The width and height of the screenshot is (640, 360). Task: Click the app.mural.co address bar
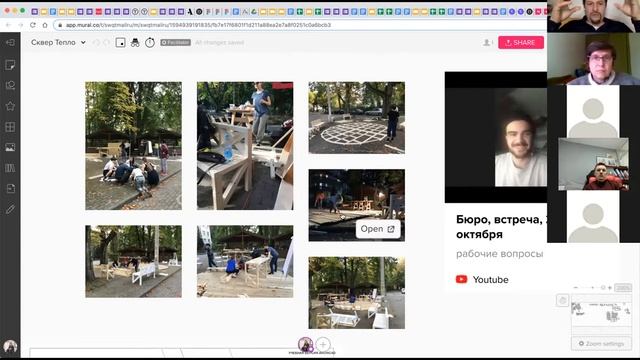300,25
